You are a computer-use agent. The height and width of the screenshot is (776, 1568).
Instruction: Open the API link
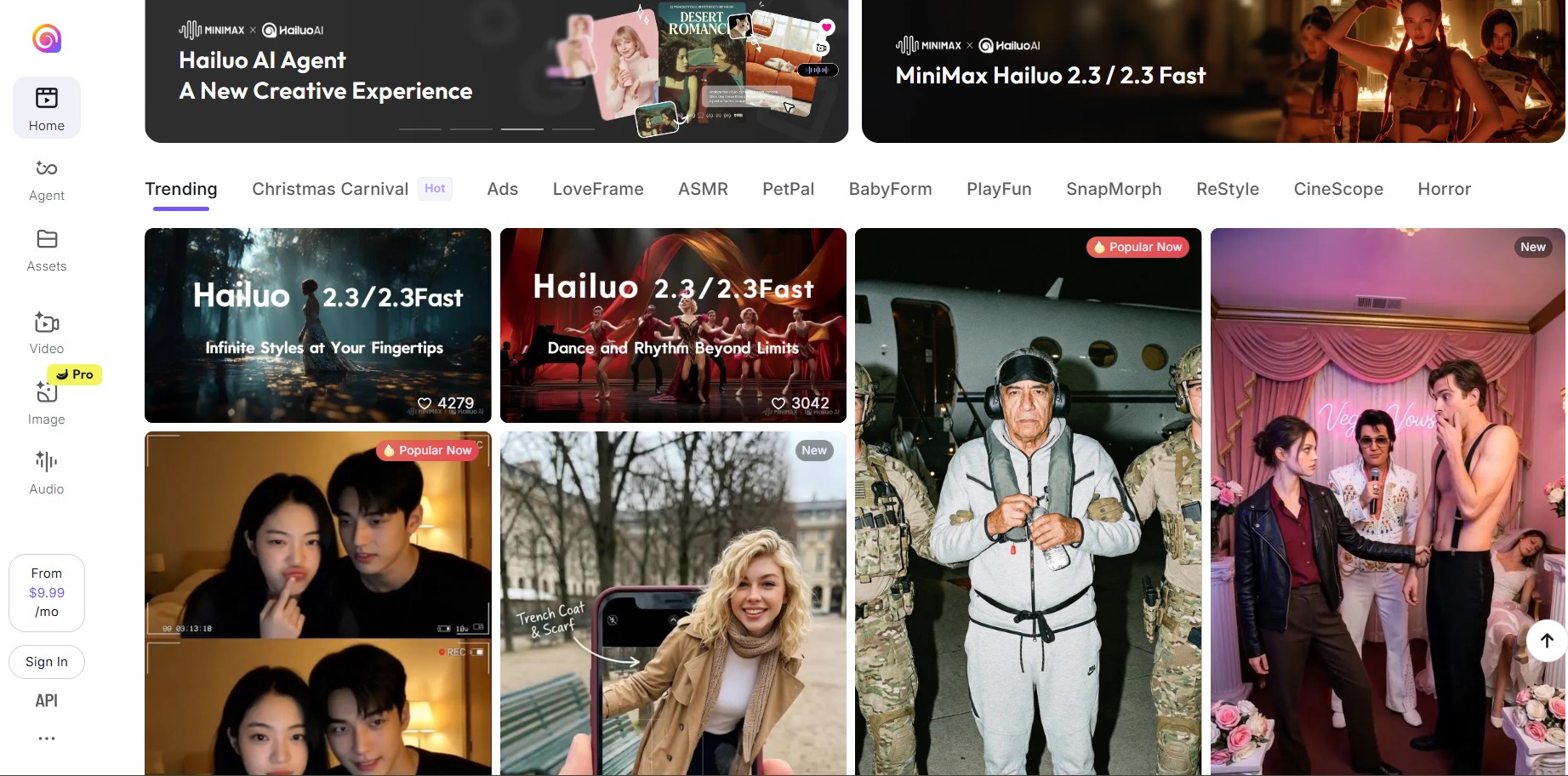[47, 701]
